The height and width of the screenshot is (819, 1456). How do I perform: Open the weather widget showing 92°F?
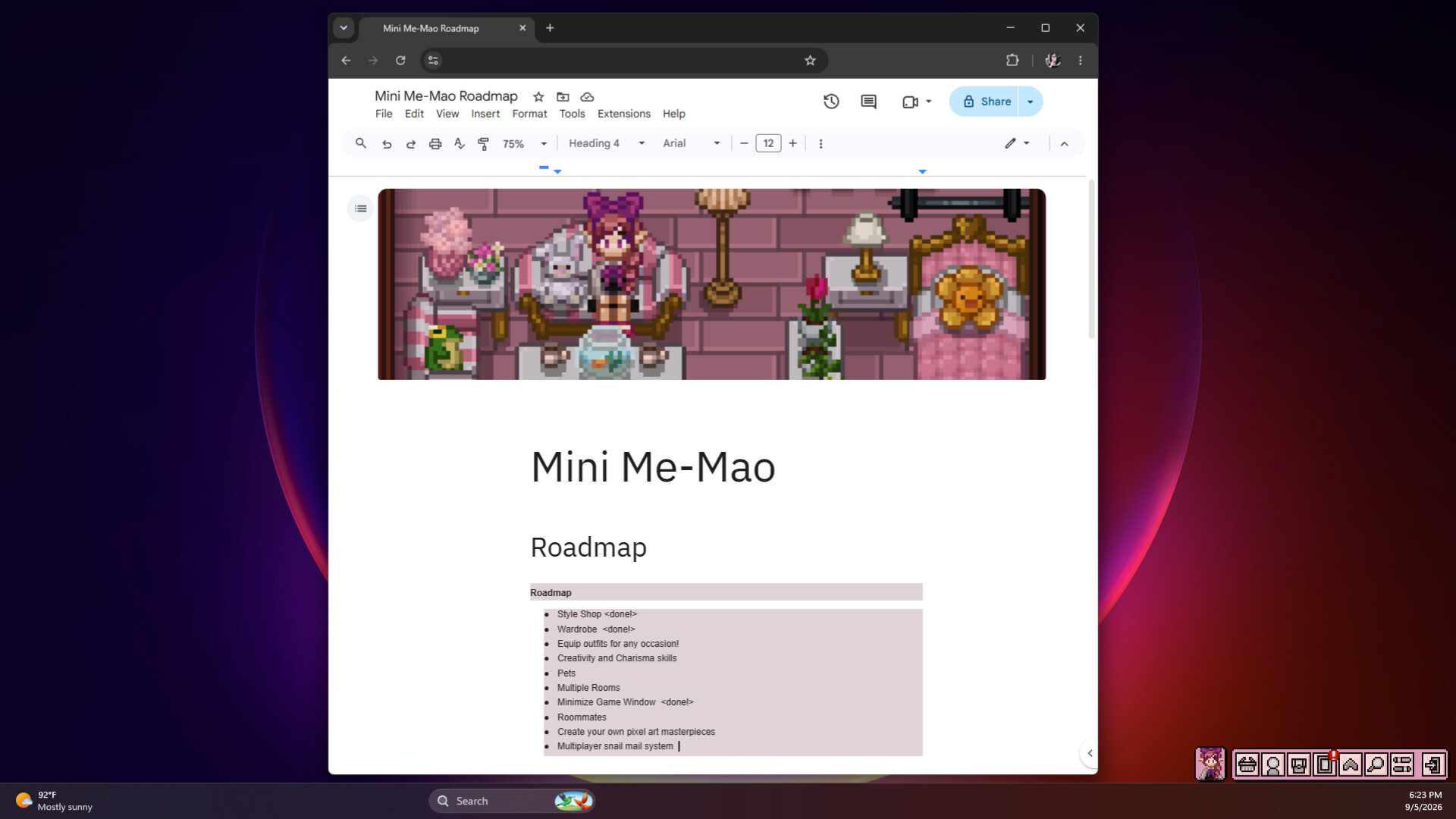55,801
